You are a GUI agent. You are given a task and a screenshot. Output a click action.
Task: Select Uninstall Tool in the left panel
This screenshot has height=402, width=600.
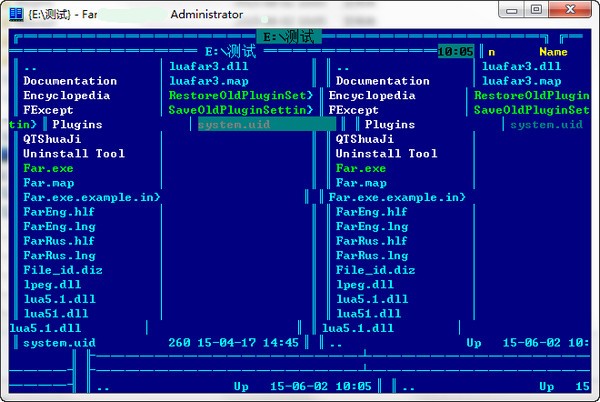click(x=74, y=154)
